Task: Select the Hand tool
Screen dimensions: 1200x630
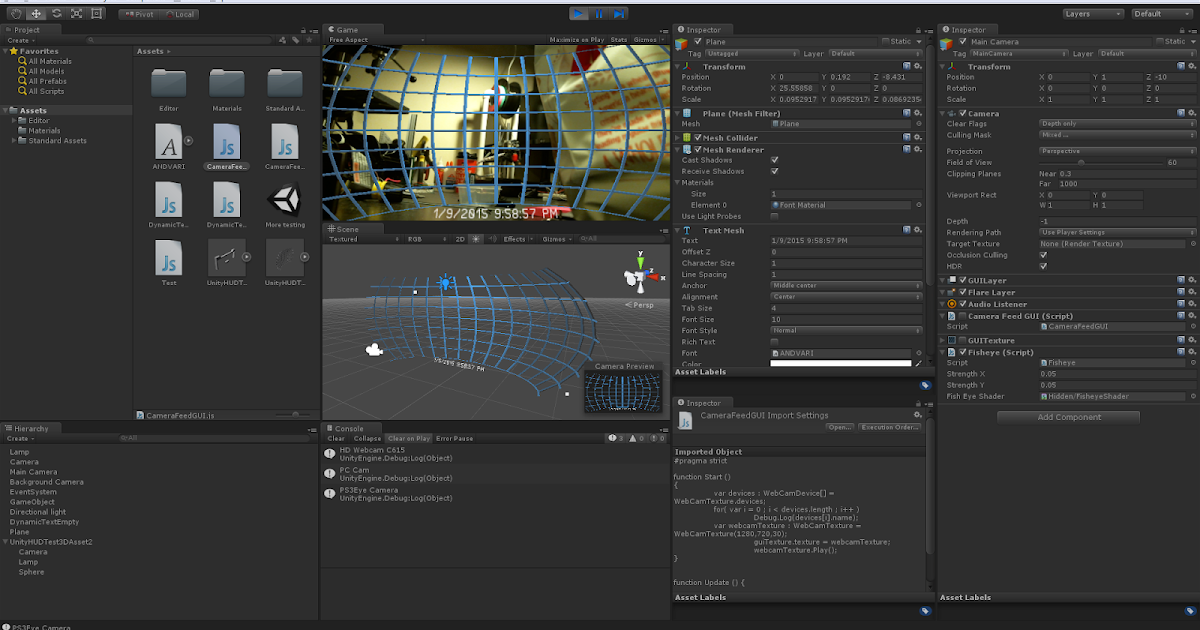Action: point(15,14)
